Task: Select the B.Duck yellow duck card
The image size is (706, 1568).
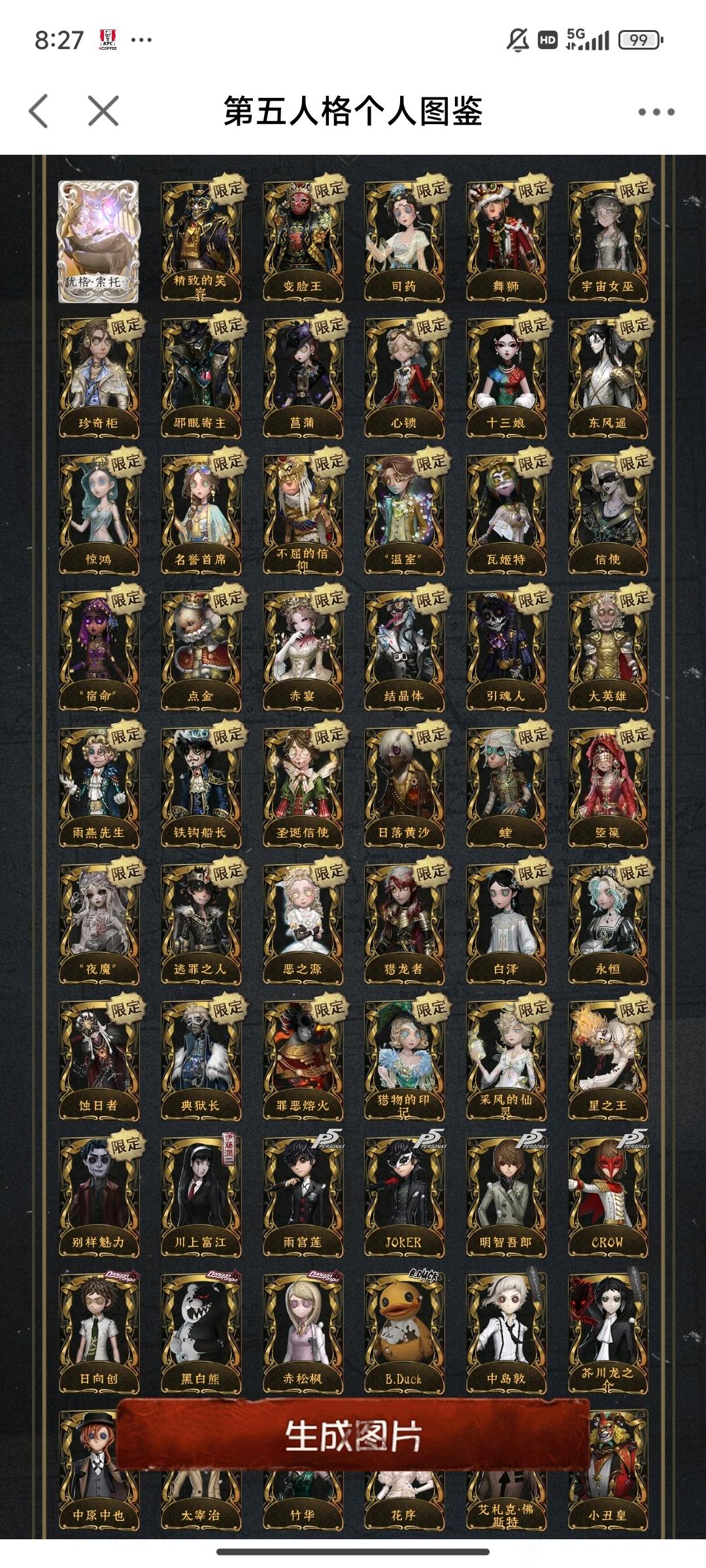Action: (x=404, y=1334)
